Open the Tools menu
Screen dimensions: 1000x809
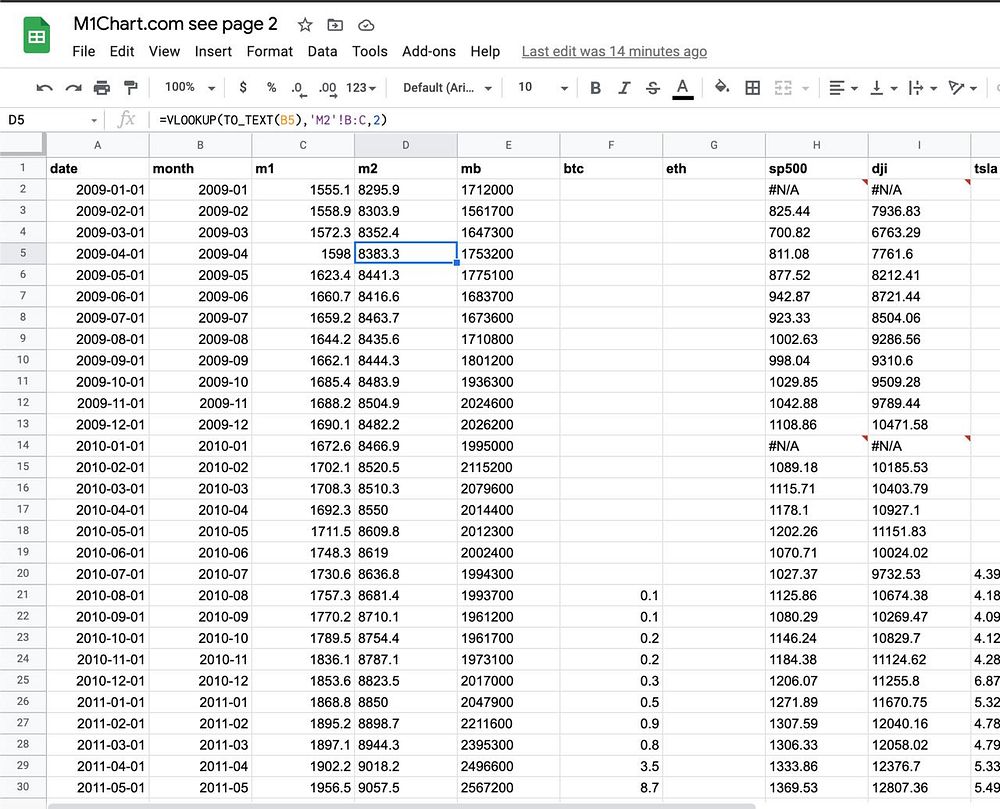(370, 51)
